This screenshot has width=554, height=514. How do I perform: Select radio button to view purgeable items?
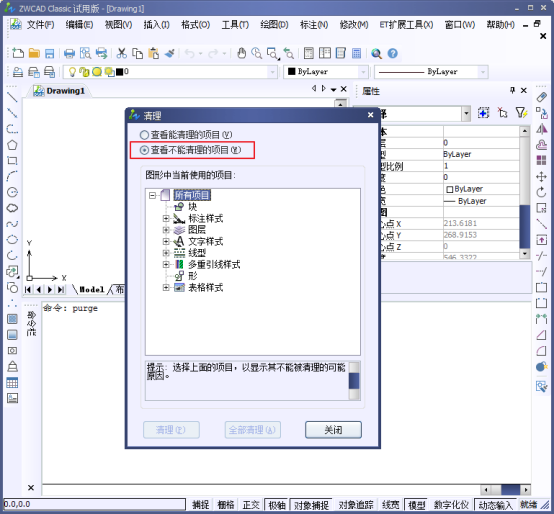pyautogui.click(x=186, y=135)
